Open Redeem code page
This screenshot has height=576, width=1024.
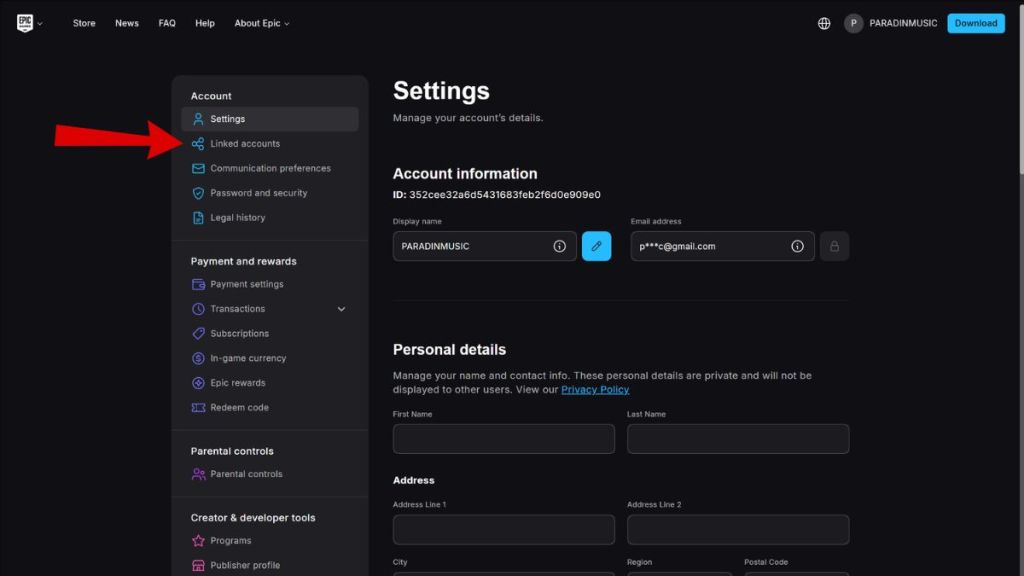click(239, 408)
